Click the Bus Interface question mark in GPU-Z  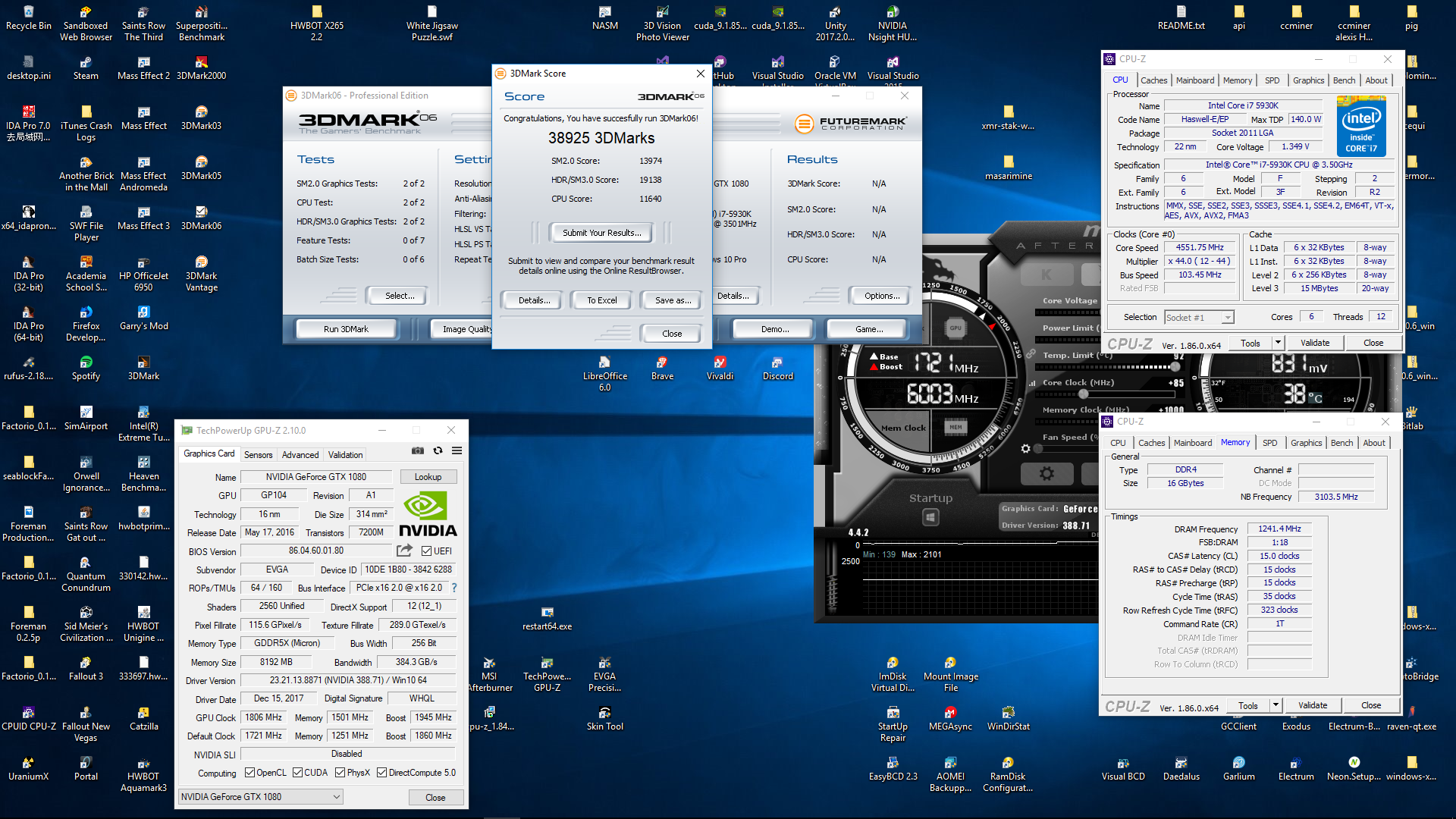[x=454, y=588]
